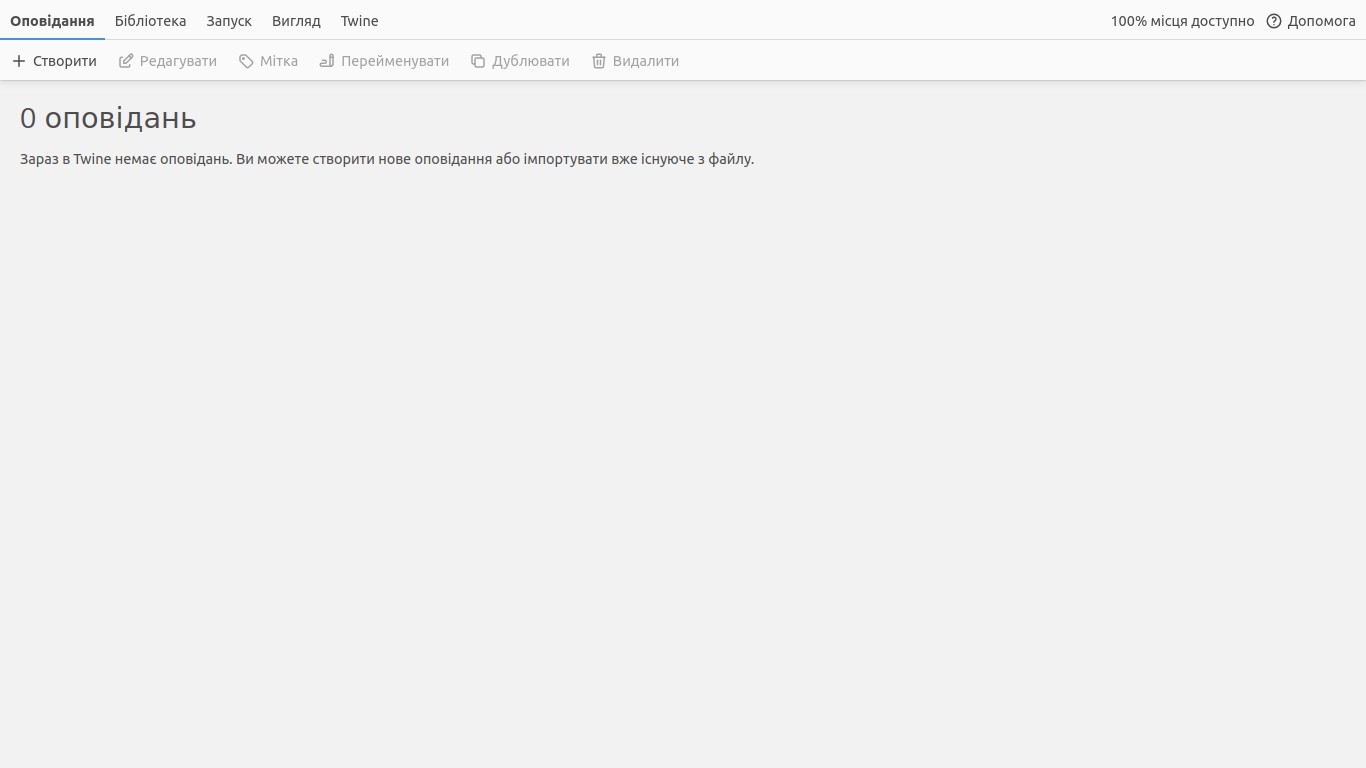Click the plus icon beside Створити
Screen dimensions: 1366x768
19,61
